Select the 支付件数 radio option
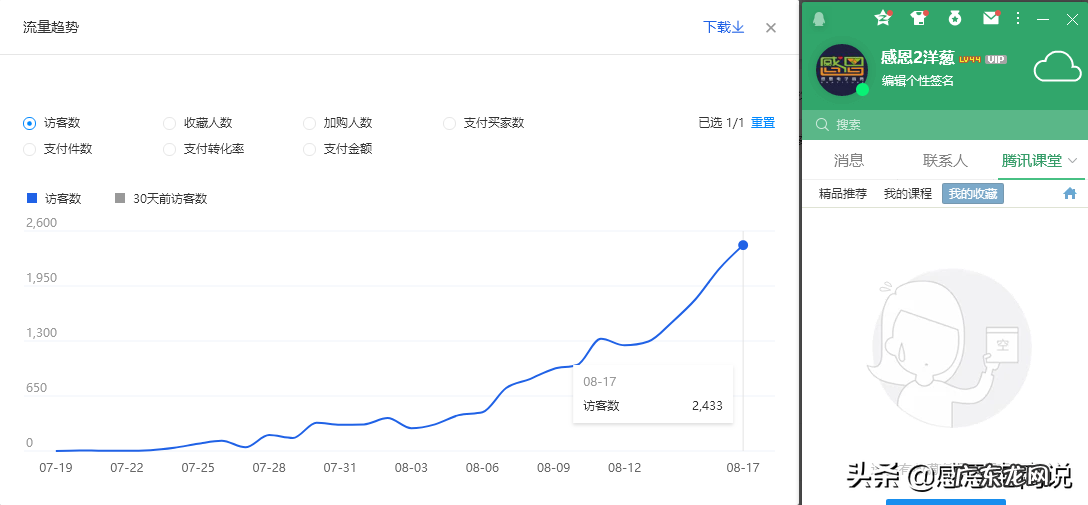The height and width of the screenshot is (505, 1088). coord(29,149)
